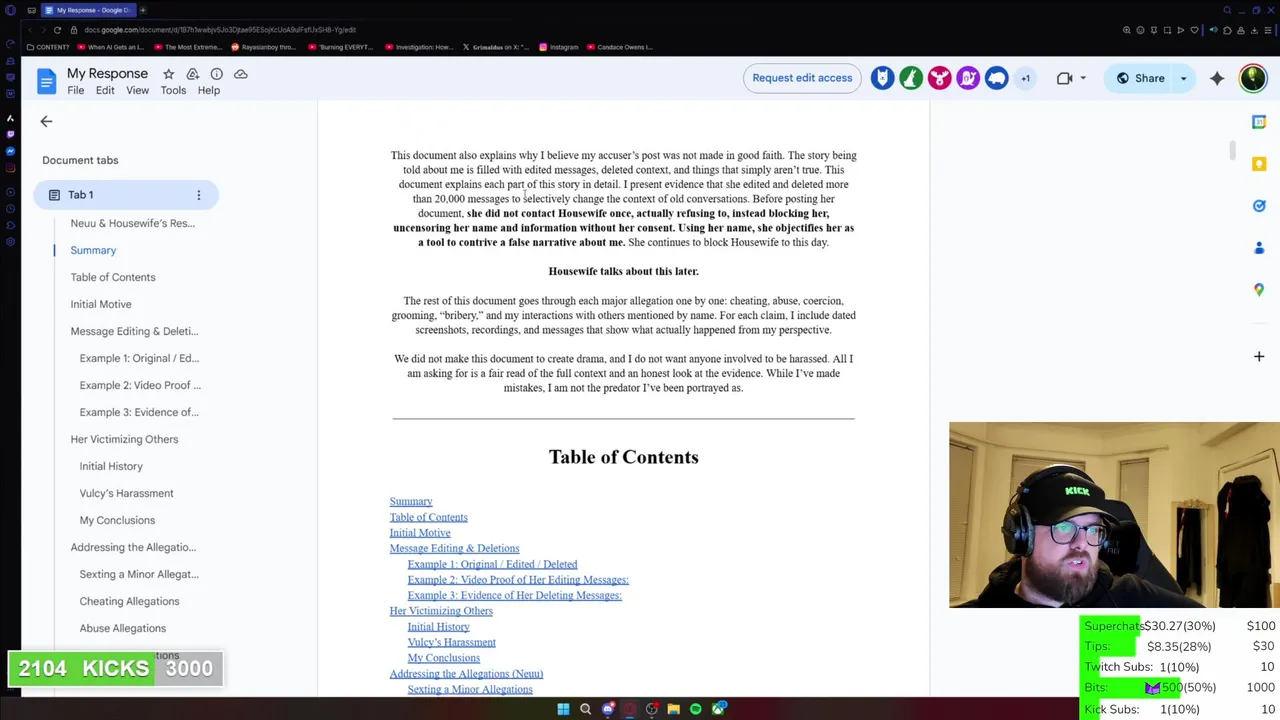Viewport: 1280px width, 720px height.
Task: Click the document vertical scrollbar thumb
Action: (x=1232, y=150)
